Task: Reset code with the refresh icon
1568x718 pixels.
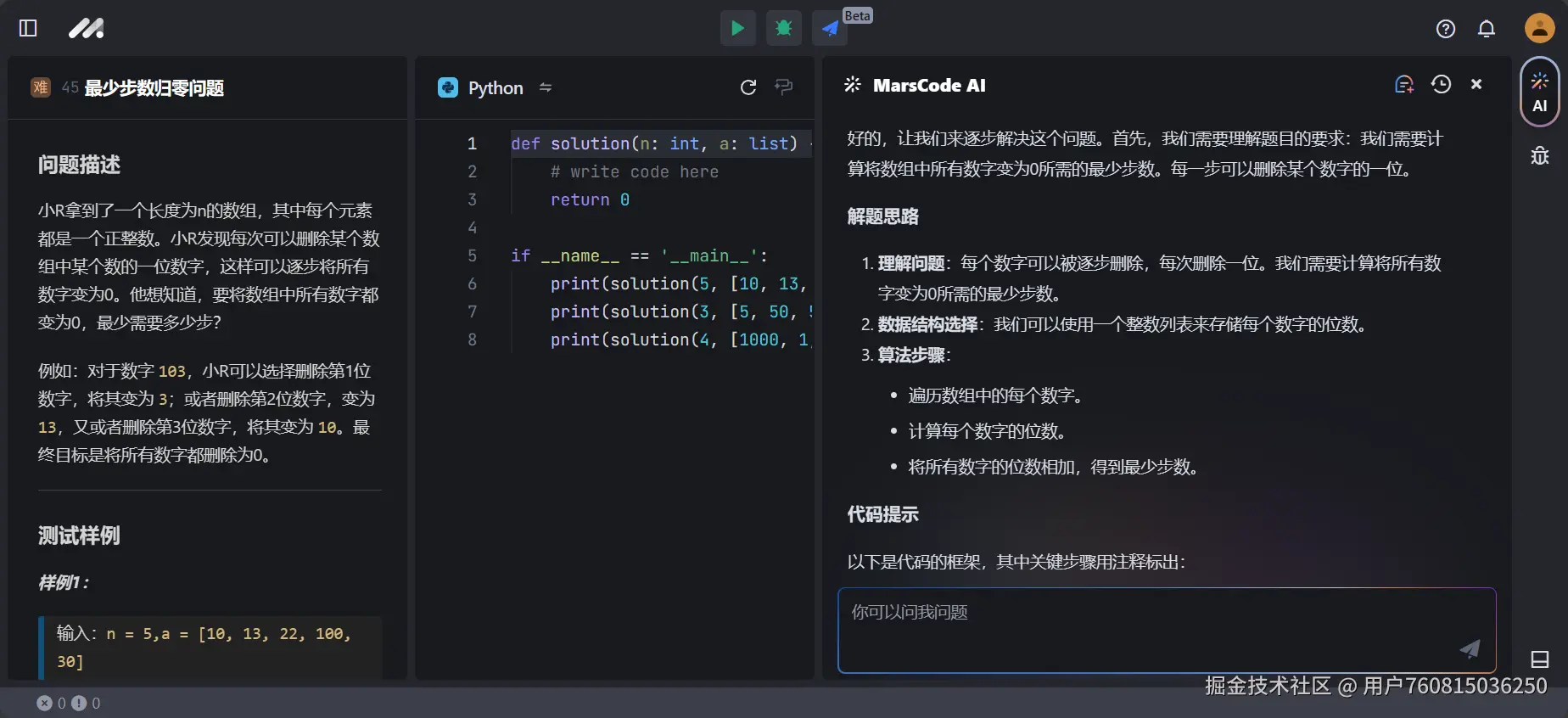Action: click(748, 87)
